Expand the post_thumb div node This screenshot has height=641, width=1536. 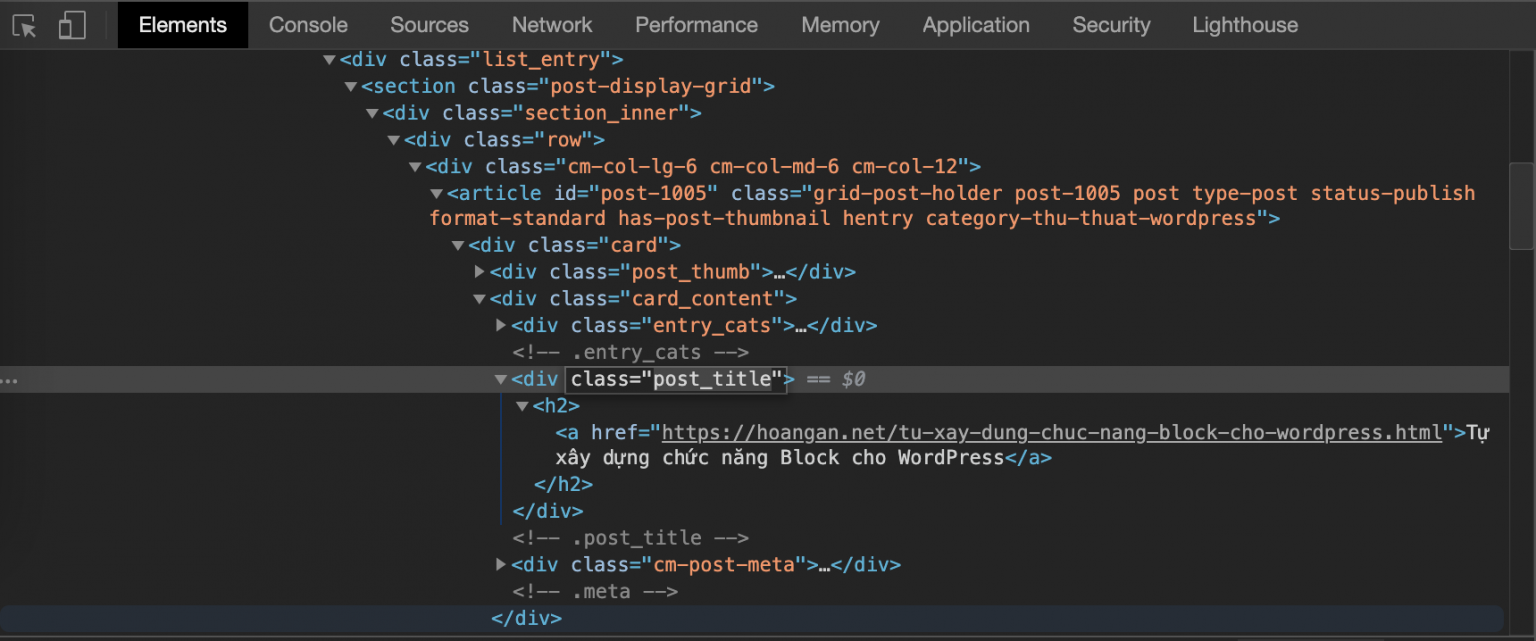(480, 272)
